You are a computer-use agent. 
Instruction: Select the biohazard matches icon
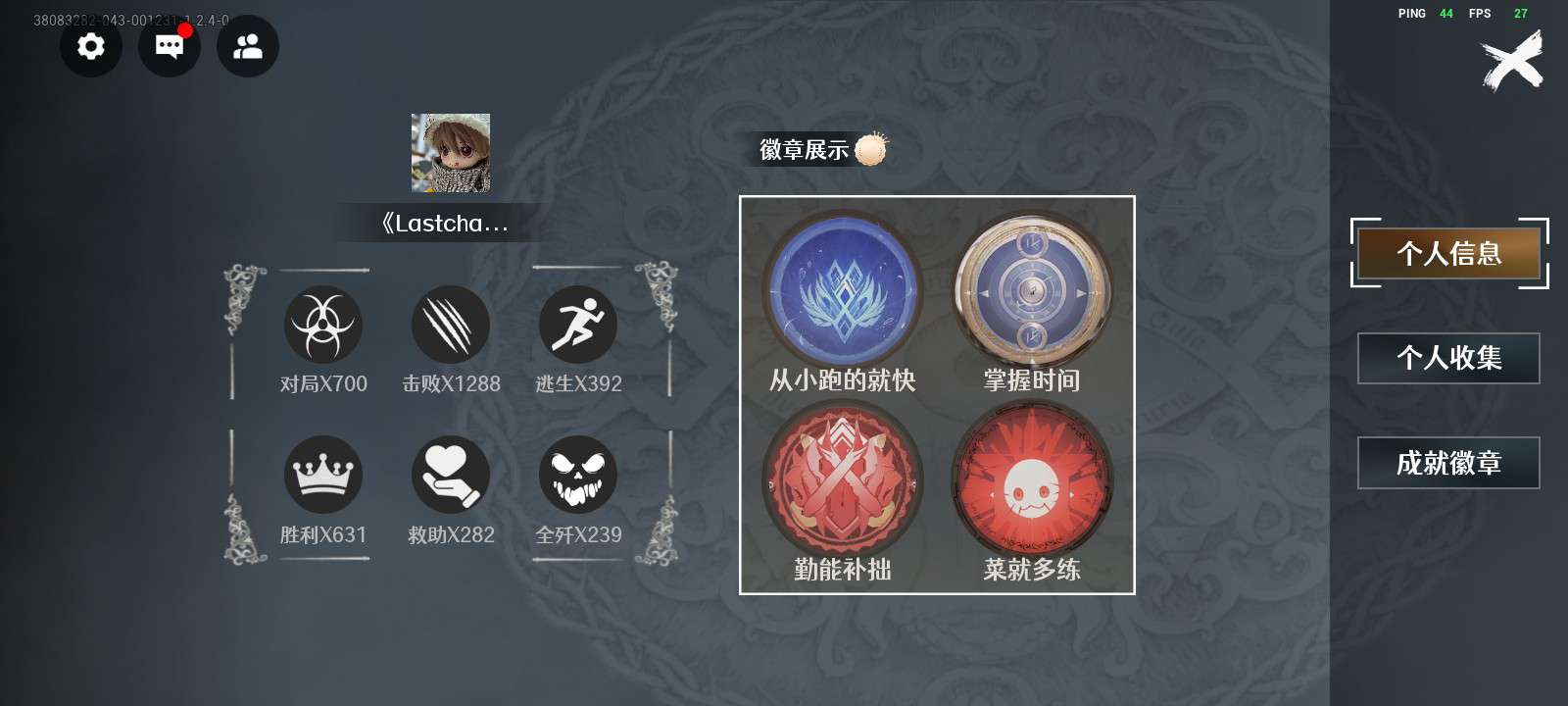tap(323, 325)
